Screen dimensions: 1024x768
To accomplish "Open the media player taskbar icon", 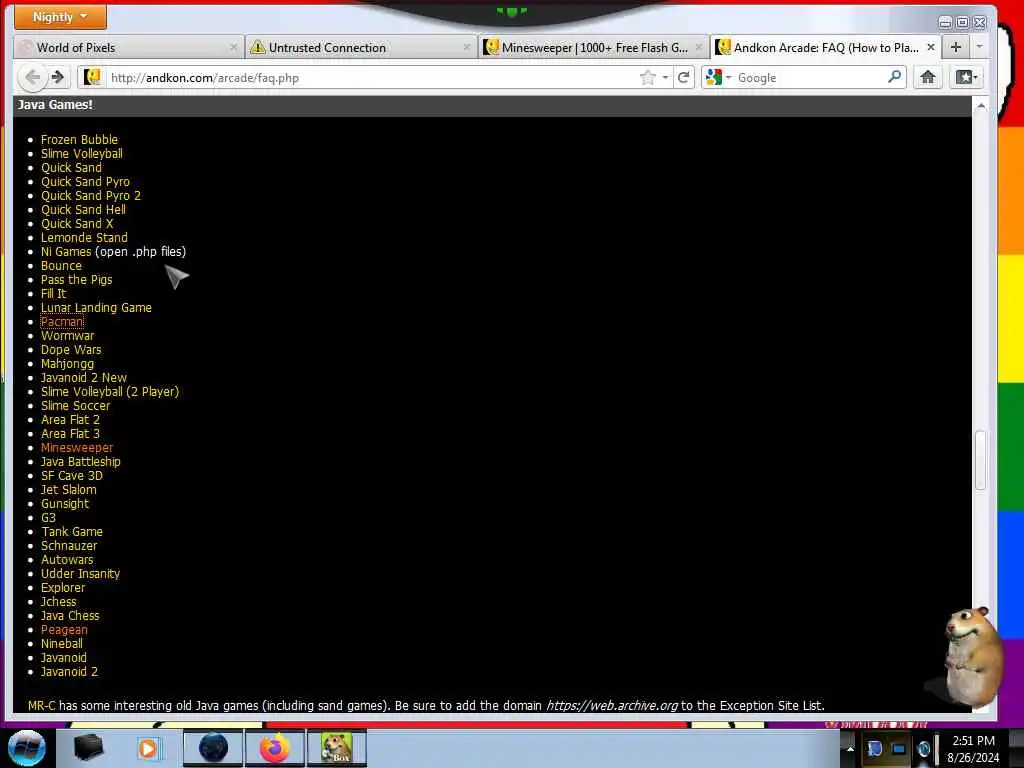I will coord(148,748).
